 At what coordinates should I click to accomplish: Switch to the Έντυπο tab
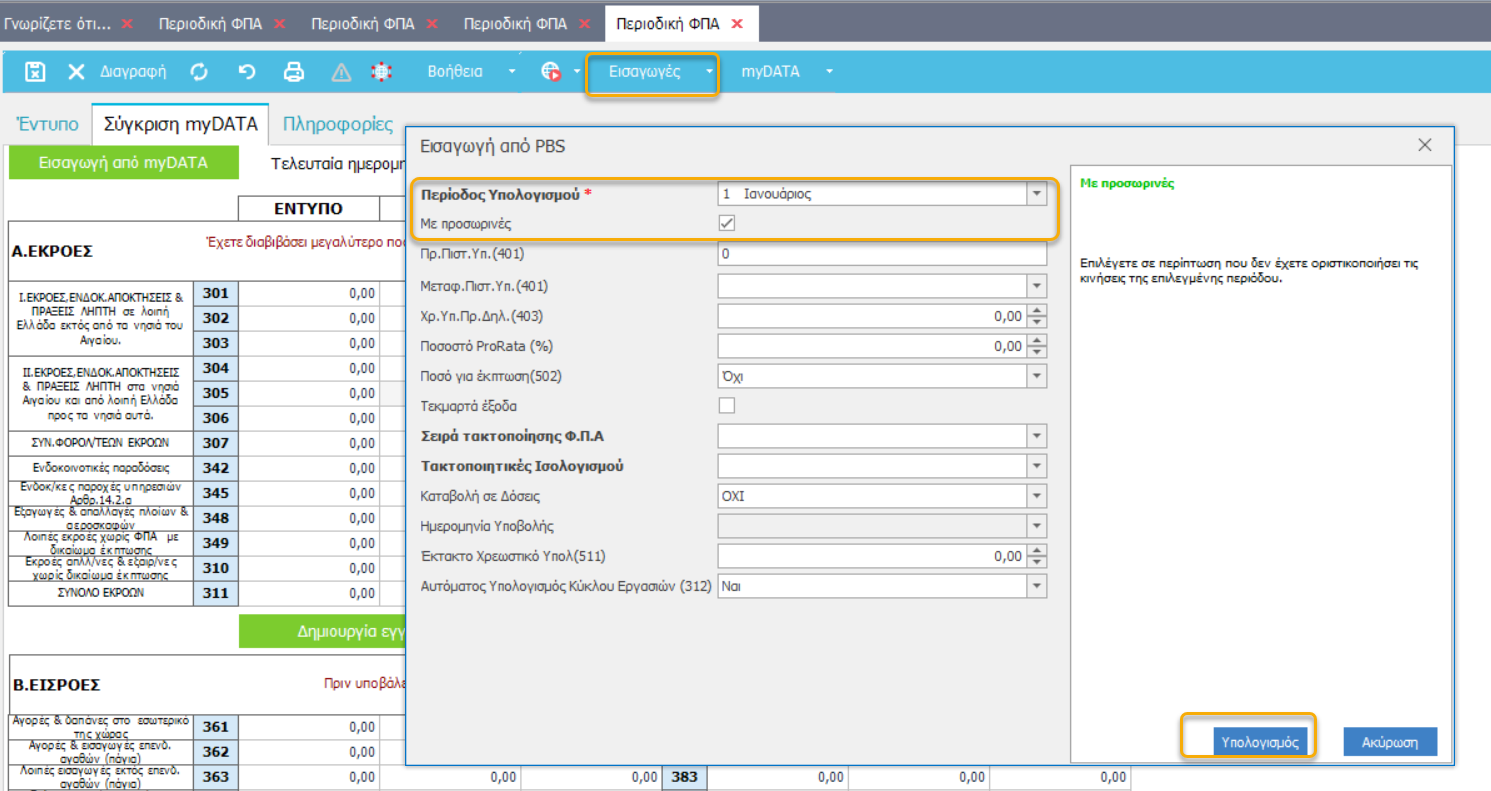click(x=47, y=124)
